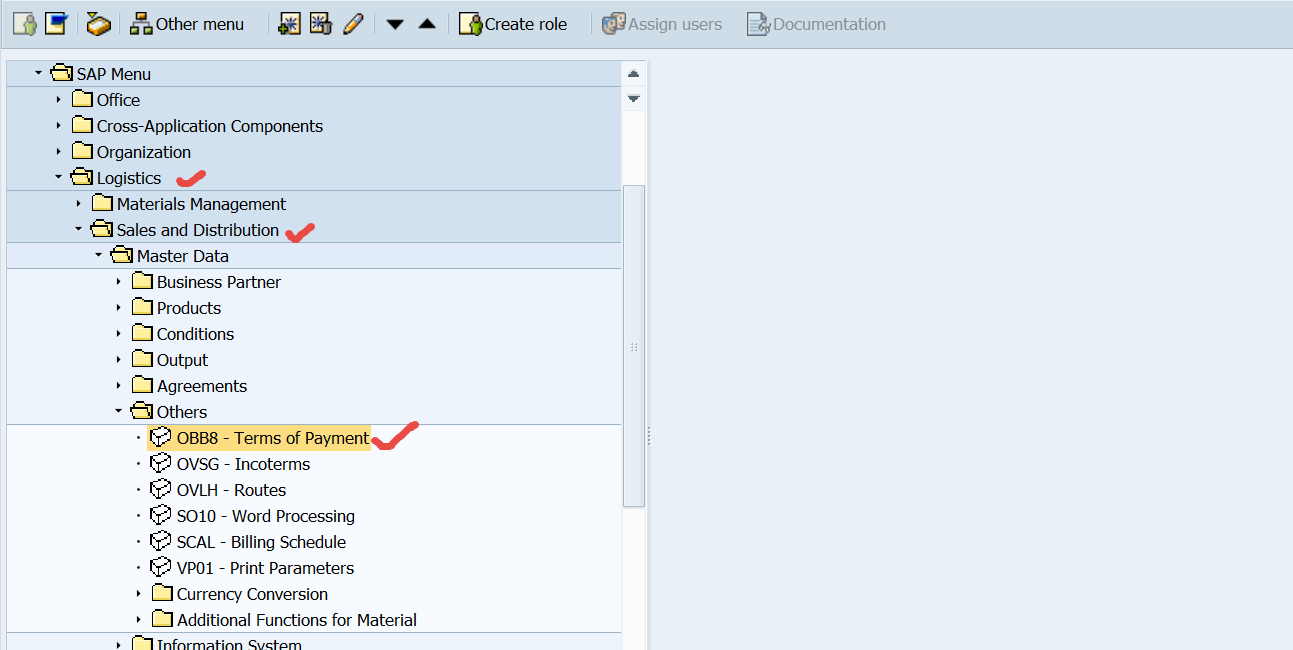This screenshot has width=1293, height=650.
Task: Click the Logistics open folder icon
Action: [x=82, y=177]
